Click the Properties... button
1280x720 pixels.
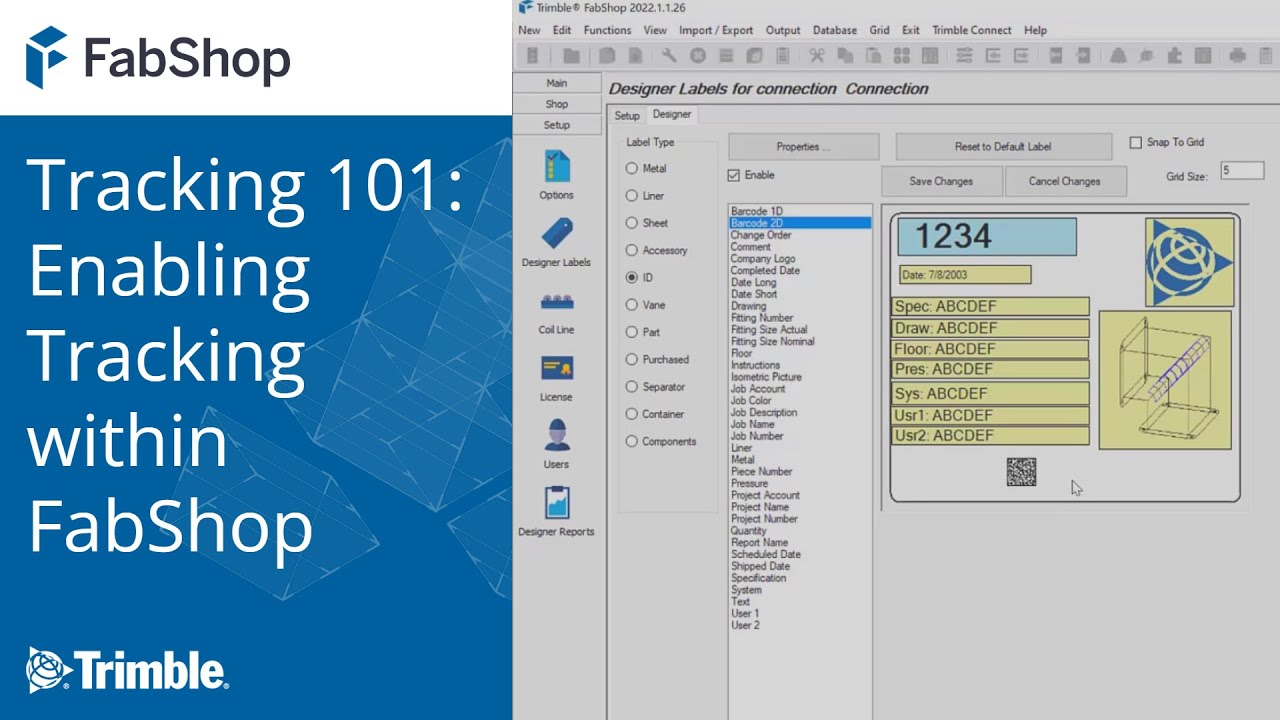coord(804,147)
